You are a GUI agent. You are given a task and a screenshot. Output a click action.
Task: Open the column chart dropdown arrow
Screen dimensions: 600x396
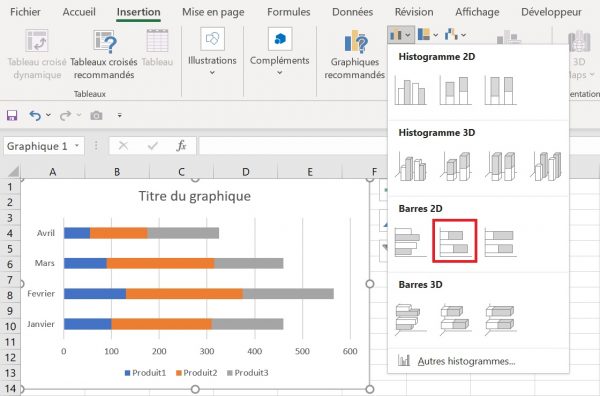click(x=408, y=35)
